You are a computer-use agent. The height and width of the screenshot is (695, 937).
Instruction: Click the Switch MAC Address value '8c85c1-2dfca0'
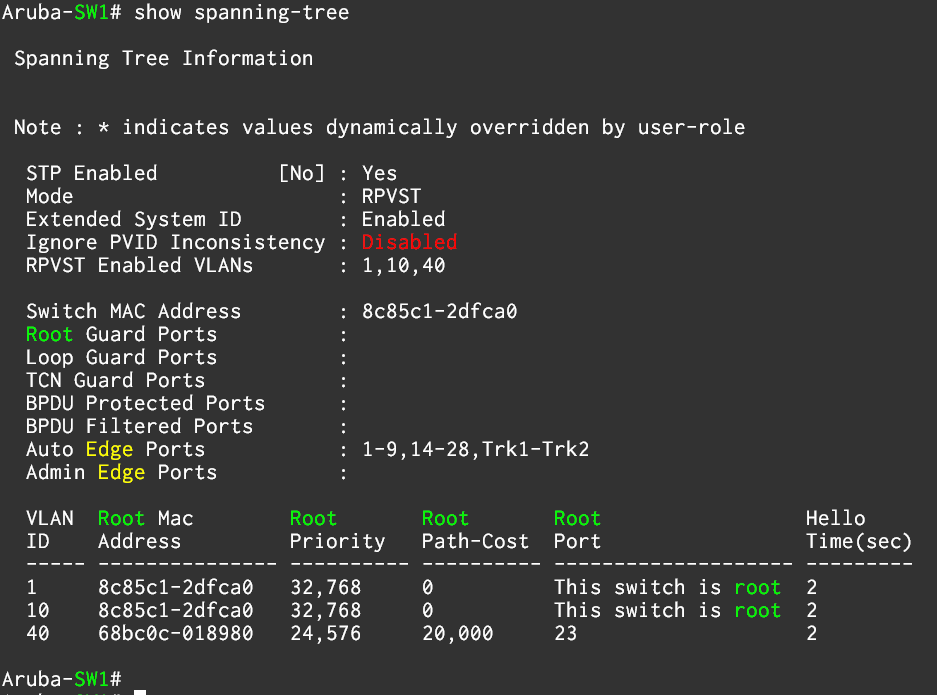439,311
